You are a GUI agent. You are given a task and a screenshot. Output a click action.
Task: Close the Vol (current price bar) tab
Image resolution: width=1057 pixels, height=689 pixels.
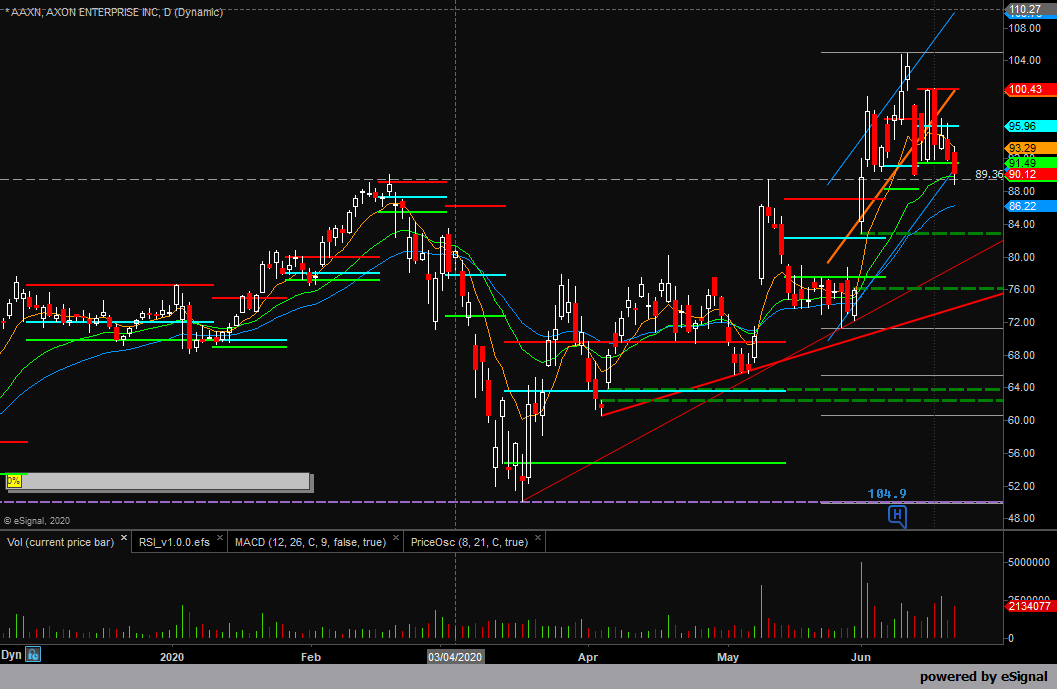point(124,538)
